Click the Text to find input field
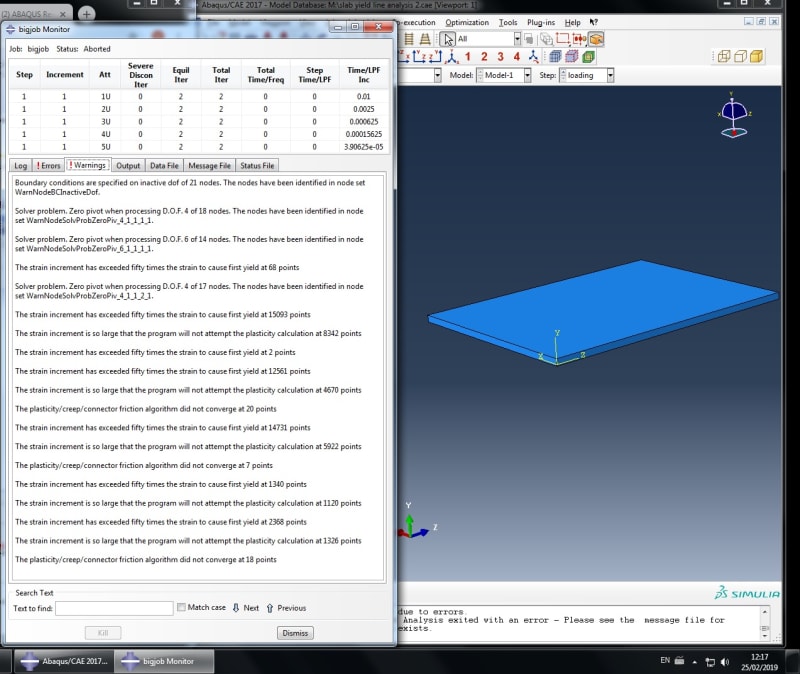800x674 pixels. pyautogui.click(x=114, y=608)
